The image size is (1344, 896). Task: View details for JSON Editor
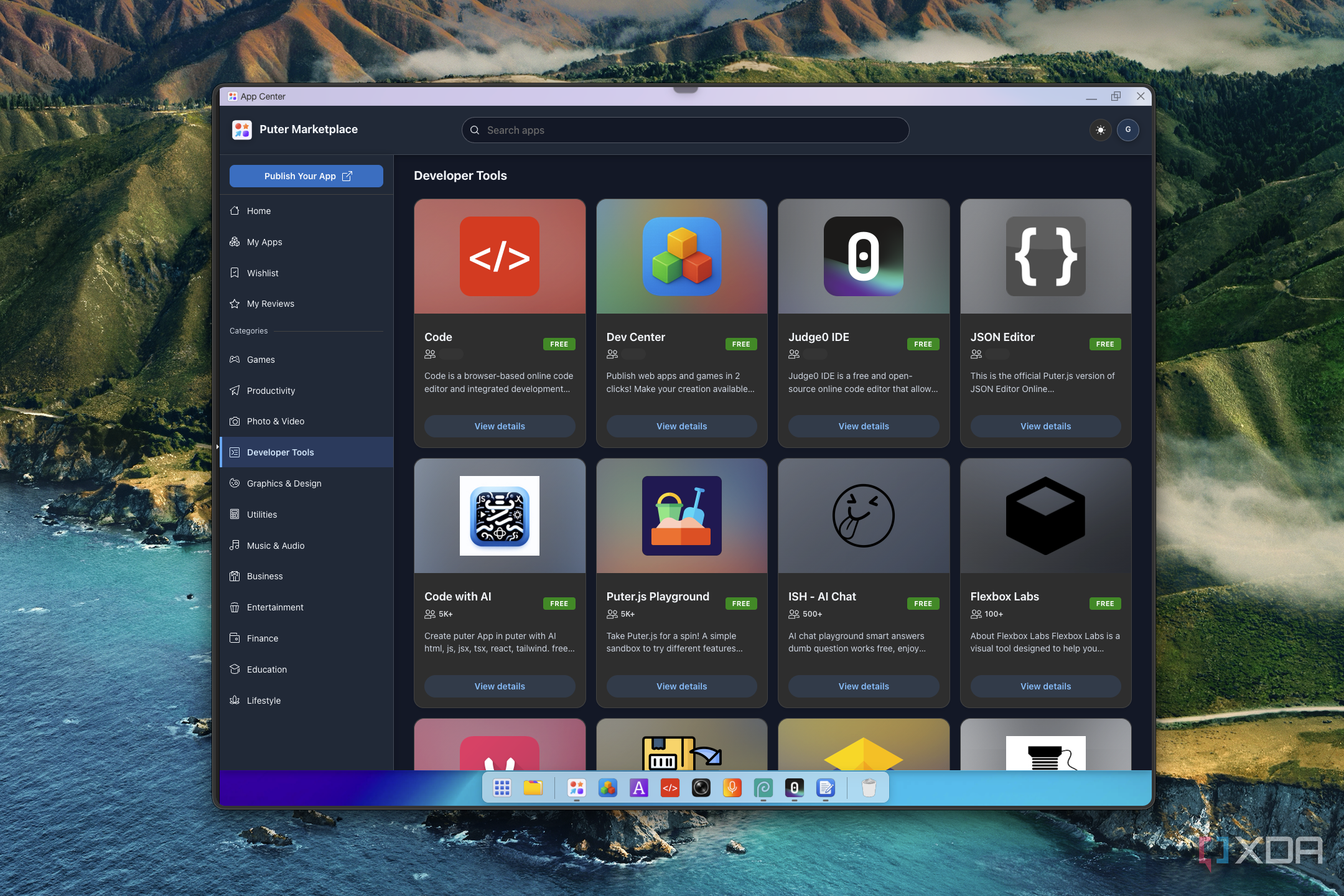pos(1046,426)
